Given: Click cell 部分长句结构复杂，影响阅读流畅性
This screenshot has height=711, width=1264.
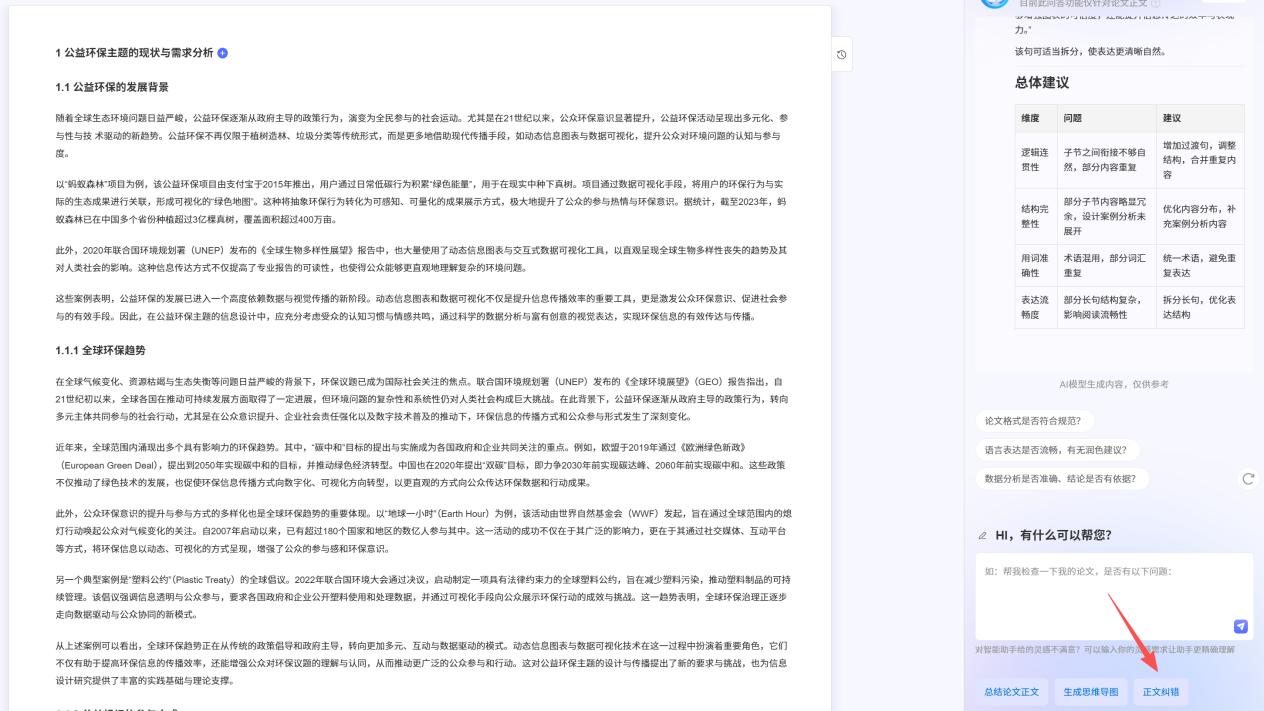Looking at the screenshot, I should tap(1106, 308).
